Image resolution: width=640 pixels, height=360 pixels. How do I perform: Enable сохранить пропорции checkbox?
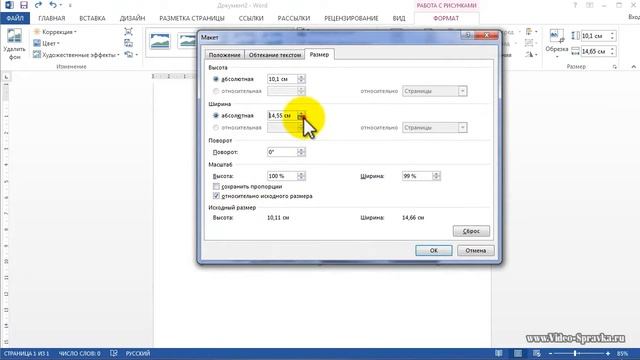click(x=216, y=187)
